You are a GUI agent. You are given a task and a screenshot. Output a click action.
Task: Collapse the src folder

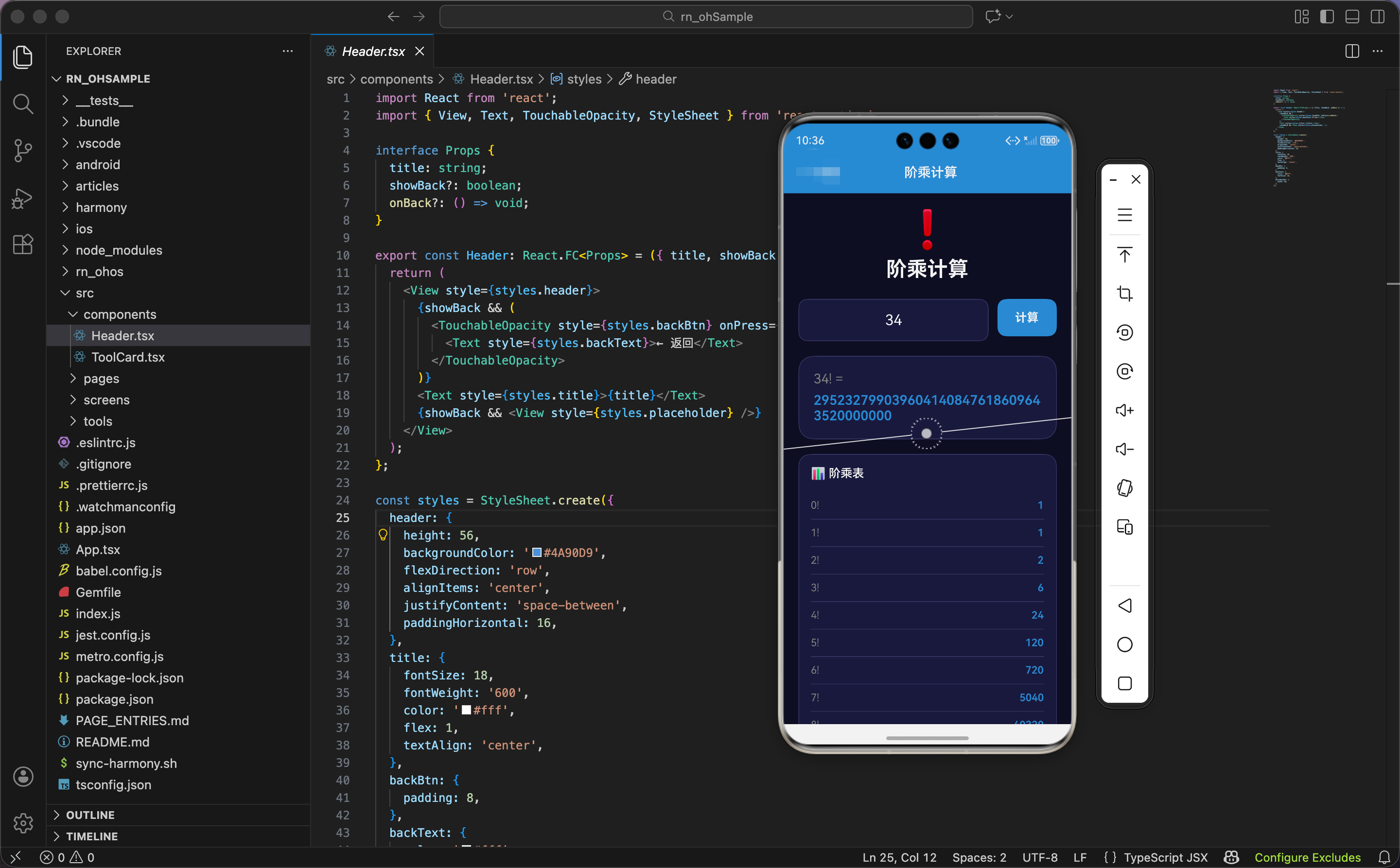click(x=65, y=293)
